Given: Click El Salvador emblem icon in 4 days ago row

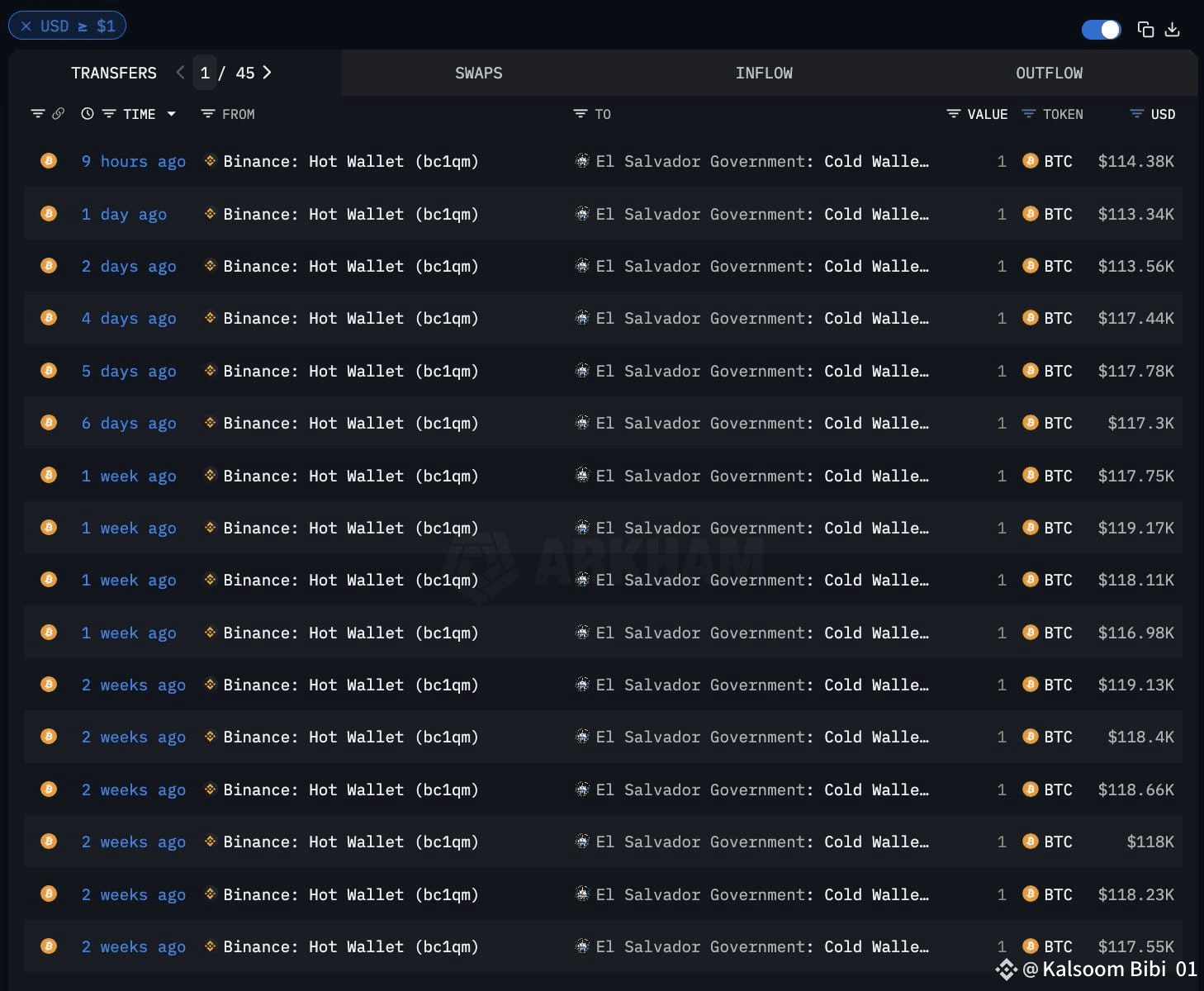Looking at the screenshot, I should tap(582, 318).
